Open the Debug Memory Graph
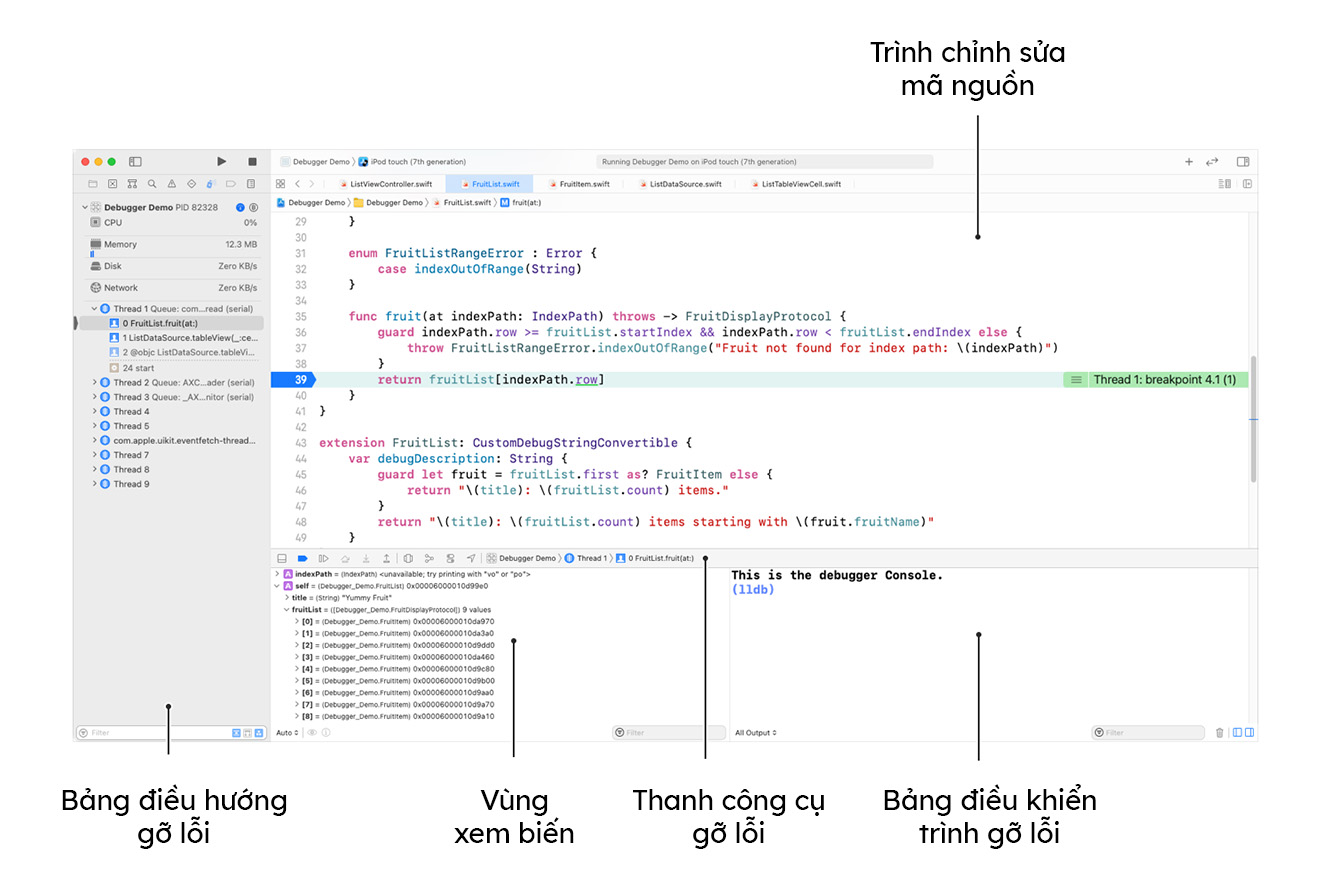Screen dimensions: 1331x889 [429, 558]
